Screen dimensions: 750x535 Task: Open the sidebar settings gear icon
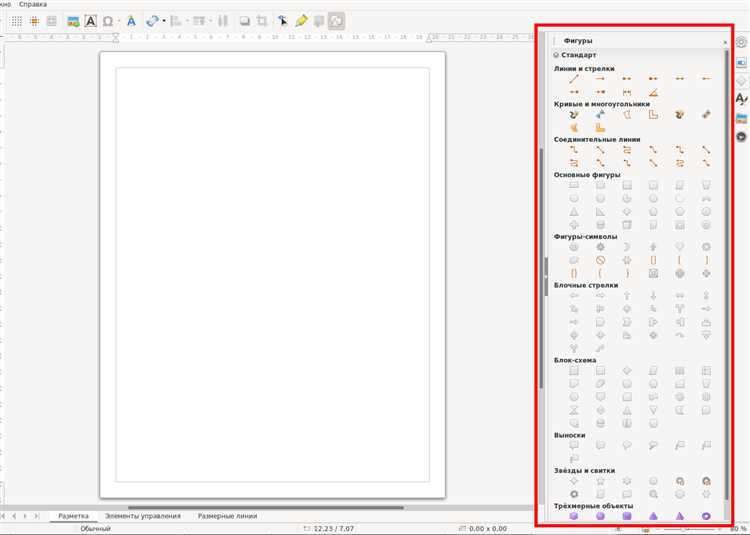coord(741,42)
